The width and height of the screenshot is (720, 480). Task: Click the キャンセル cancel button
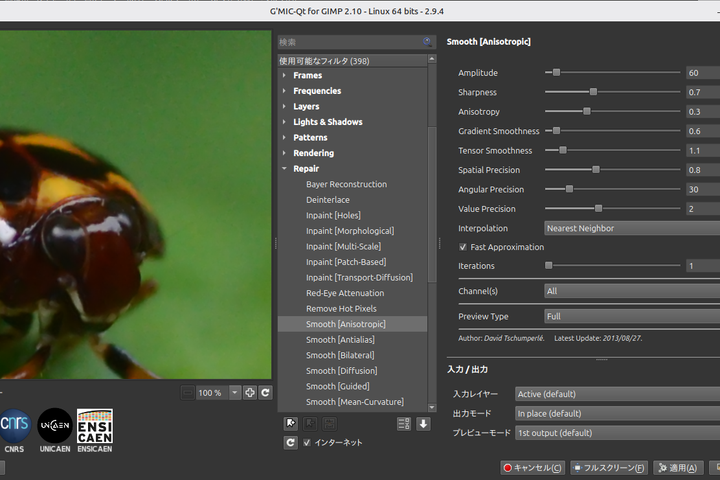pos(533,467)
